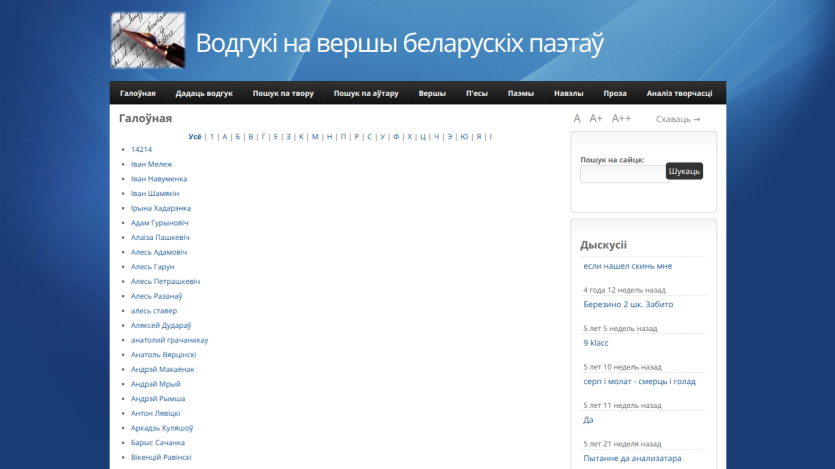Image resolution: width=835 pixels, height=469 pixels.
Task: Filter authors by letter Э
Action: click(x=450, y=137)
